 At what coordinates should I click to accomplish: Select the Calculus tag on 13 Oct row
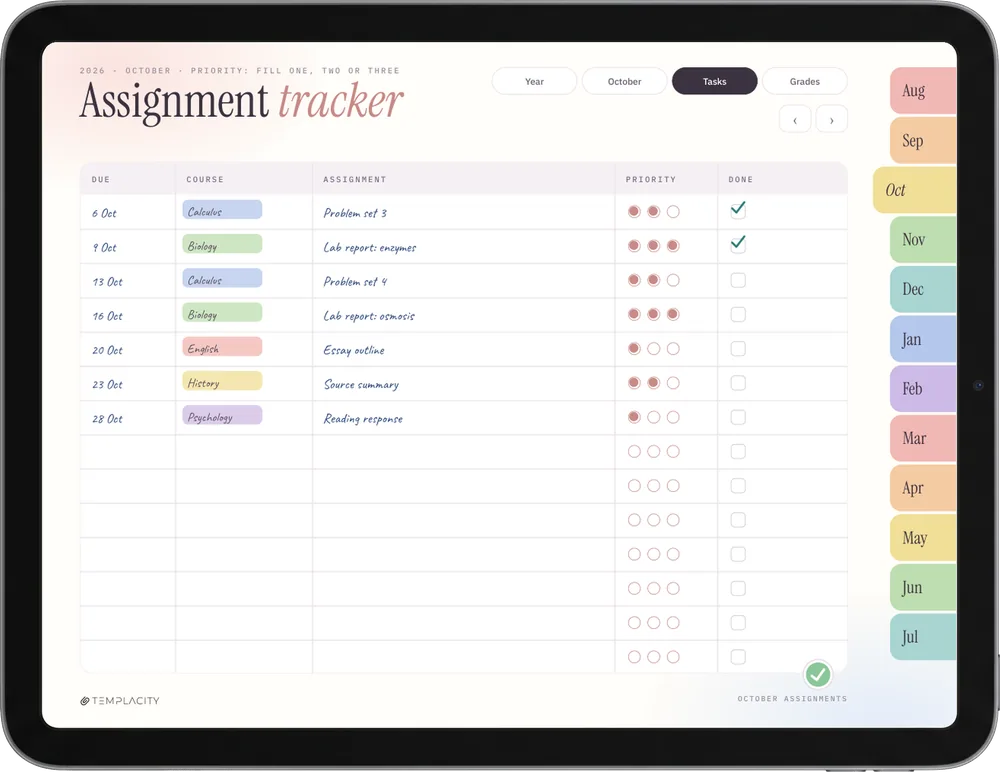[222, 279]
